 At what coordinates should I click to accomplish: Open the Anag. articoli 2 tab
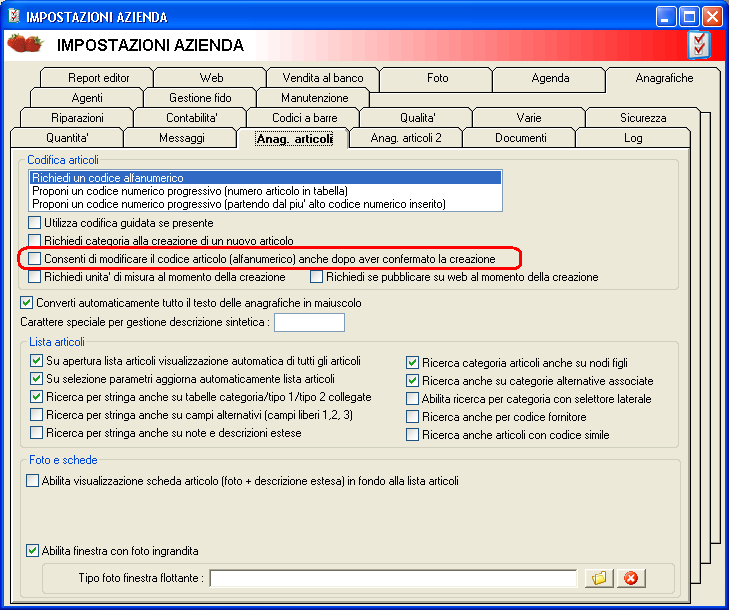tap(406, 138)
